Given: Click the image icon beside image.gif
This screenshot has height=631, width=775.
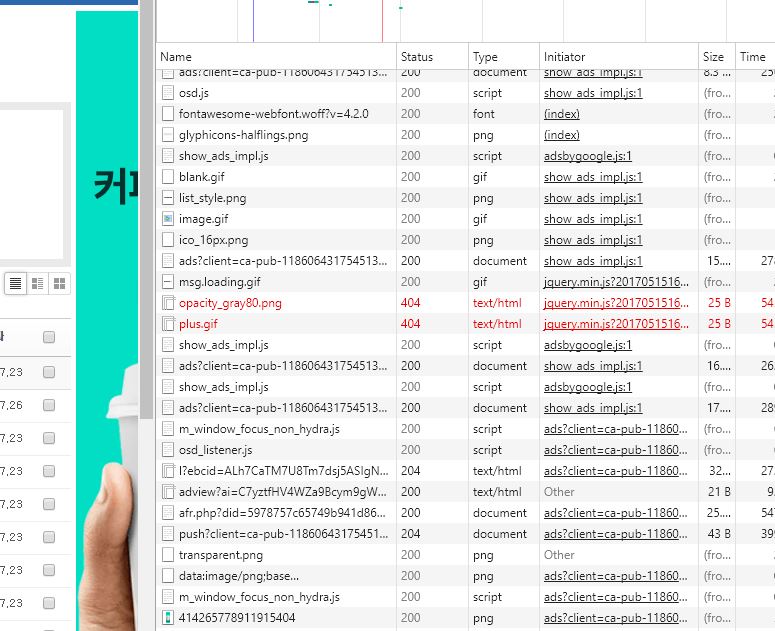Looking at the screenshot, I should tap(168, 219).
